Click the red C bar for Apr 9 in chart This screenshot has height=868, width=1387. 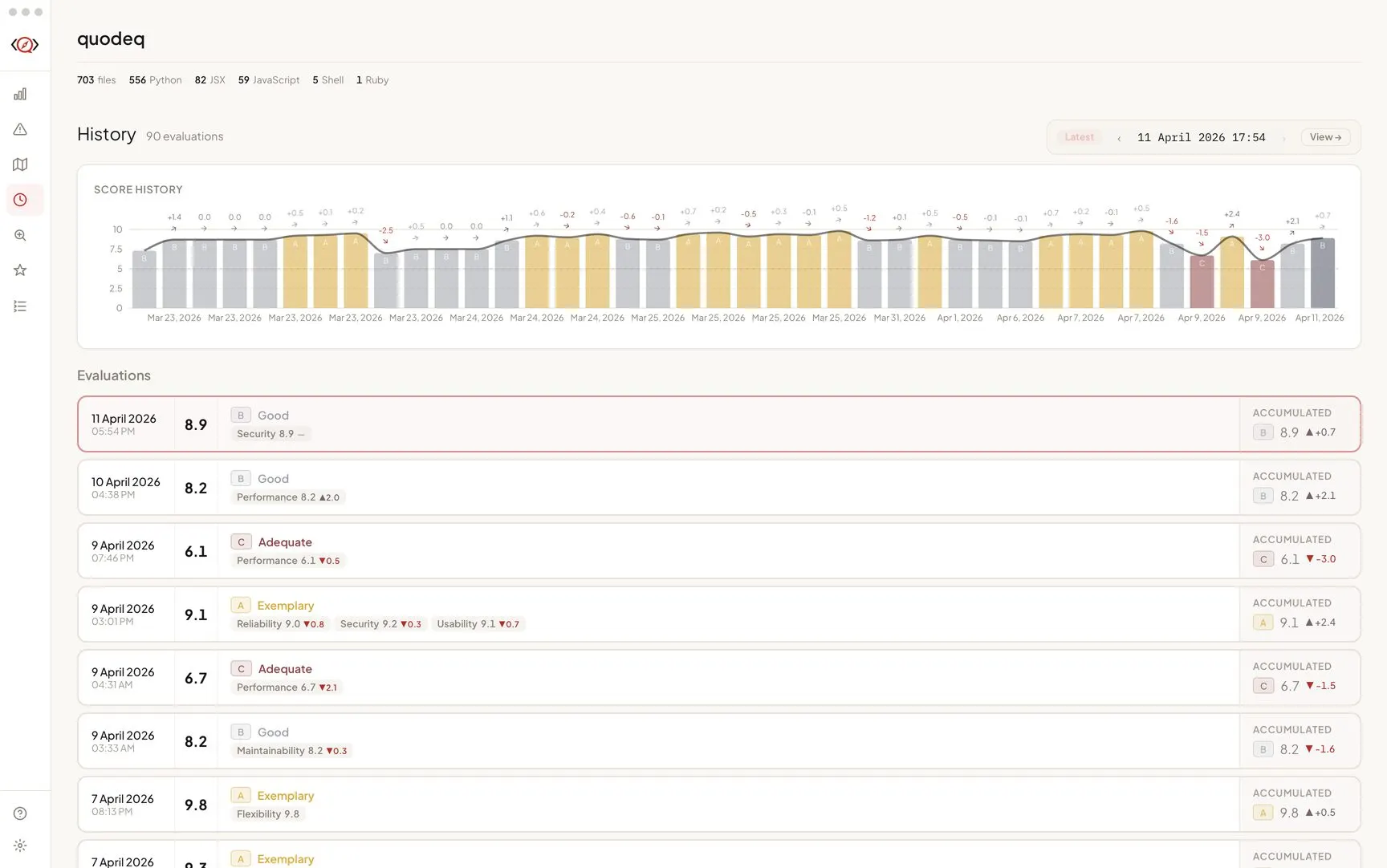tap(1202, 281)
